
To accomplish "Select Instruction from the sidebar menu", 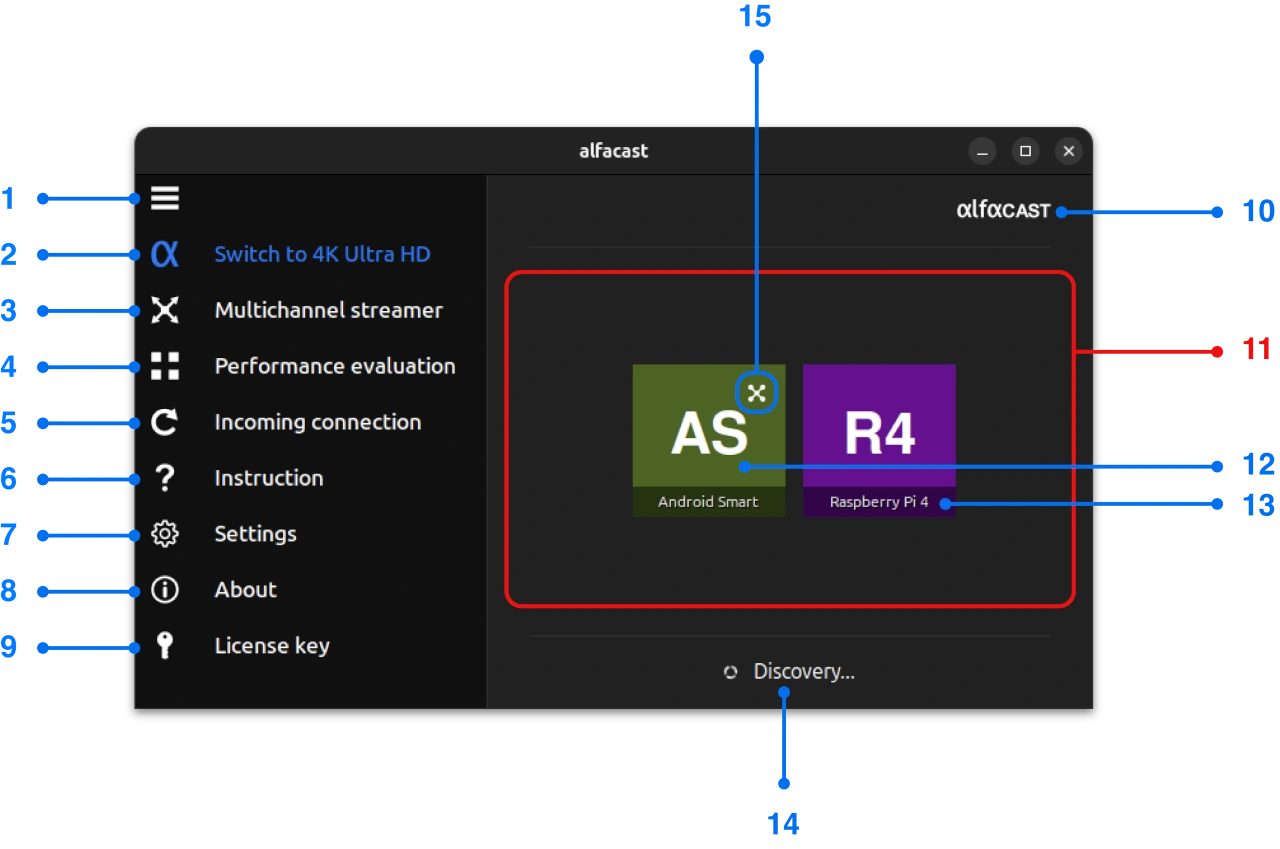I will click(x=268, y=478).
